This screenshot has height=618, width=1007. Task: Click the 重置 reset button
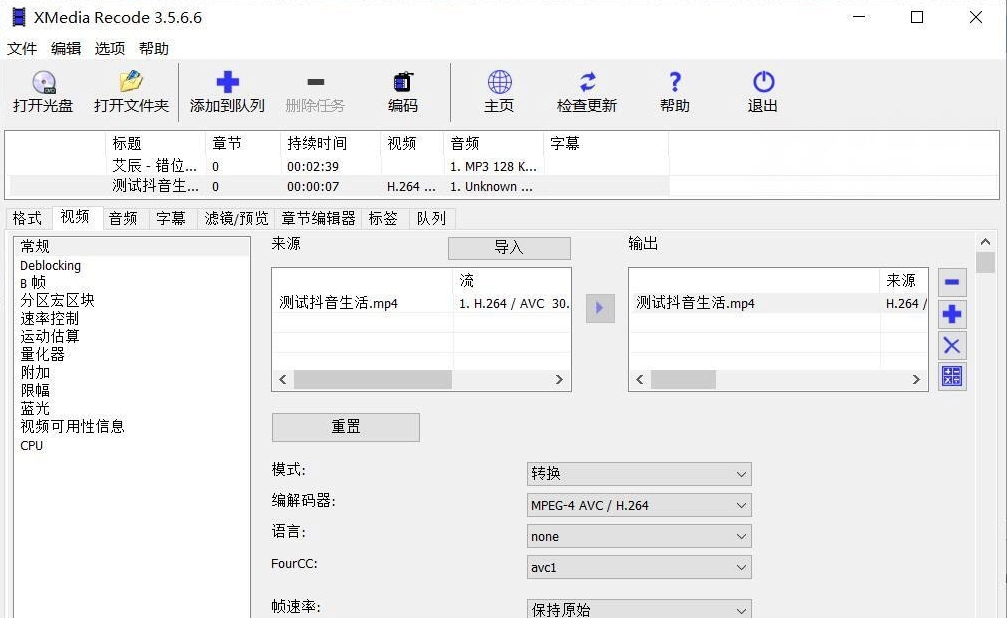point(345,427)
